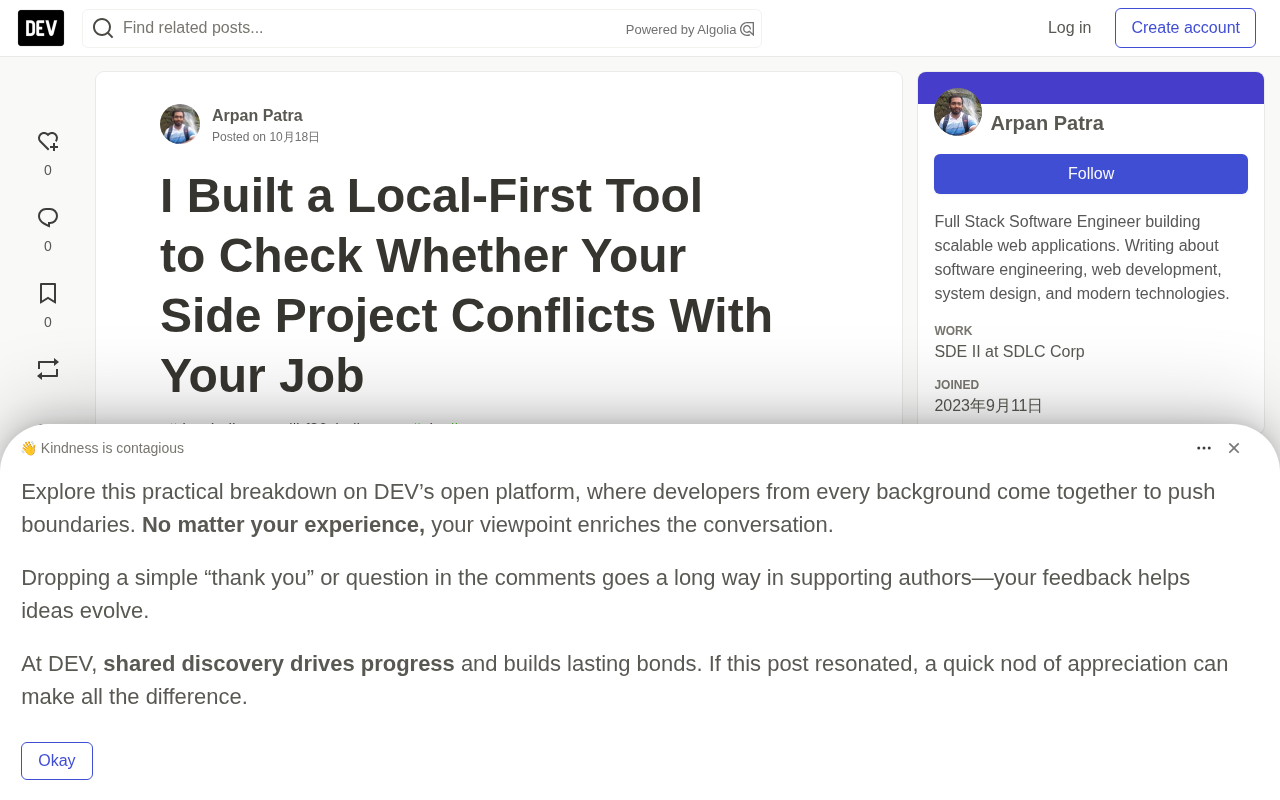Click the Powered by Algolia text
The width and height of the screenshot is (1280, 800).
click(681, 30)
